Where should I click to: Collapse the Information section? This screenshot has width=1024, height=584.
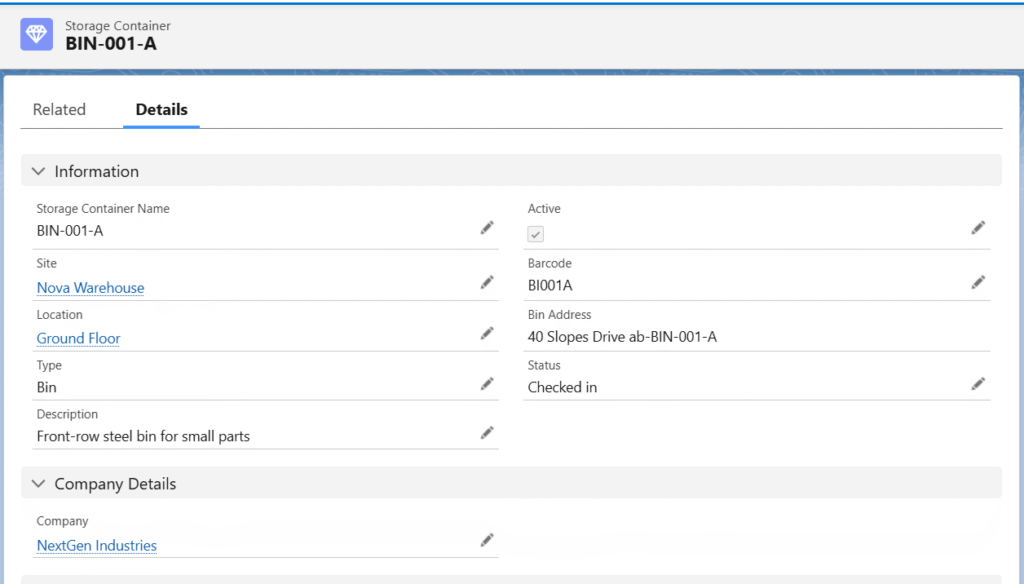click(39, 171)
